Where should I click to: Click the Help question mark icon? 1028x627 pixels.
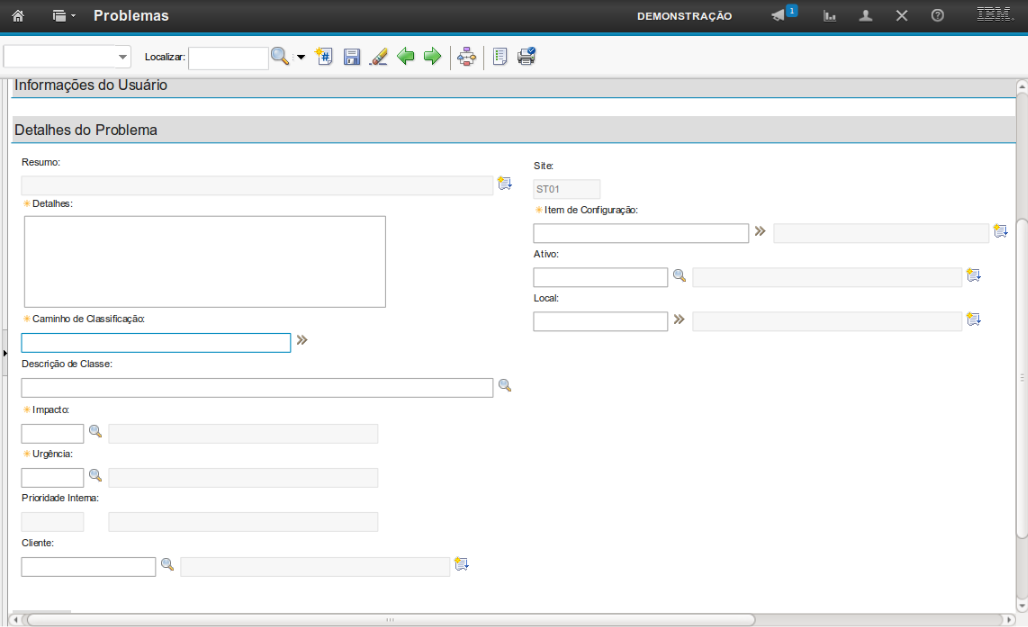[937, 16]
